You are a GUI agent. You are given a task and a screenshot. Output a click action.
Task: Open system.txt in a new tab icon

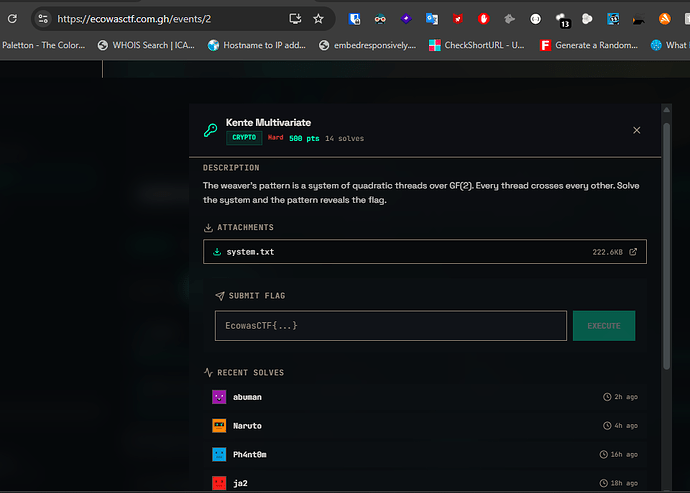[633, 252]
